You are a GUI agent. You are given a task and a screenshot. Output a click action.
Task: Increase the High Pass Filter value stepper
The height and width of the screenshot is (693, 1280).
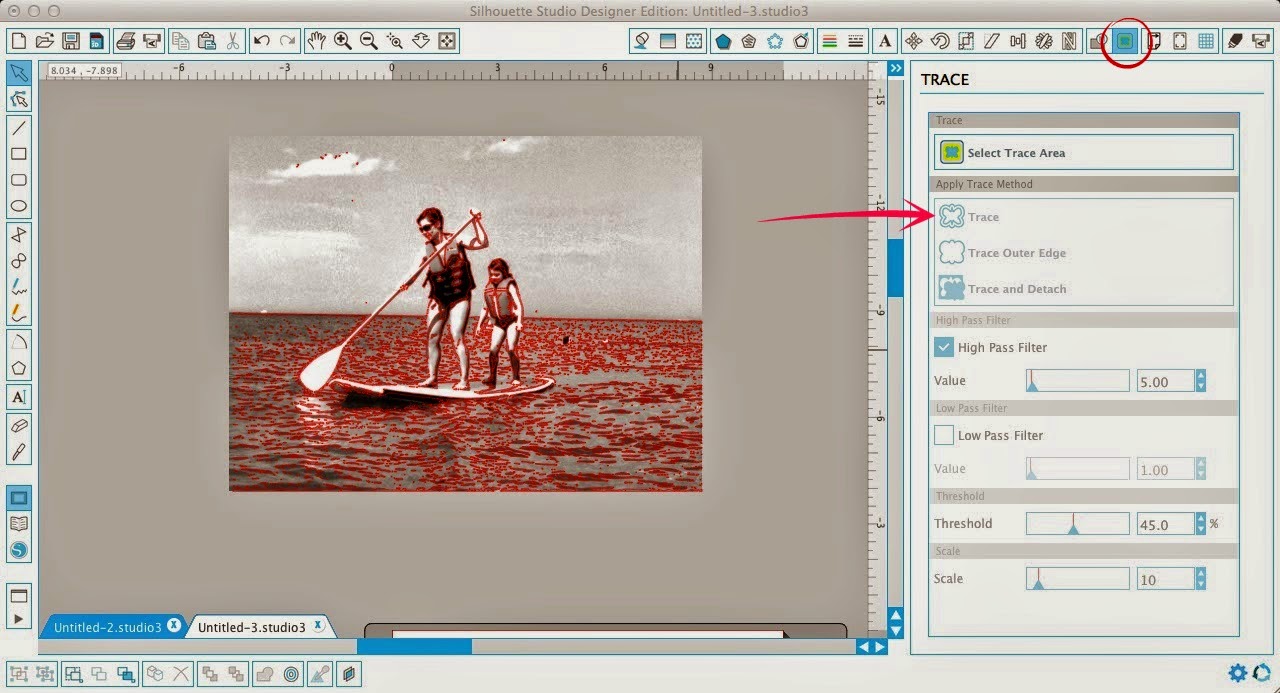point(1201,376)
